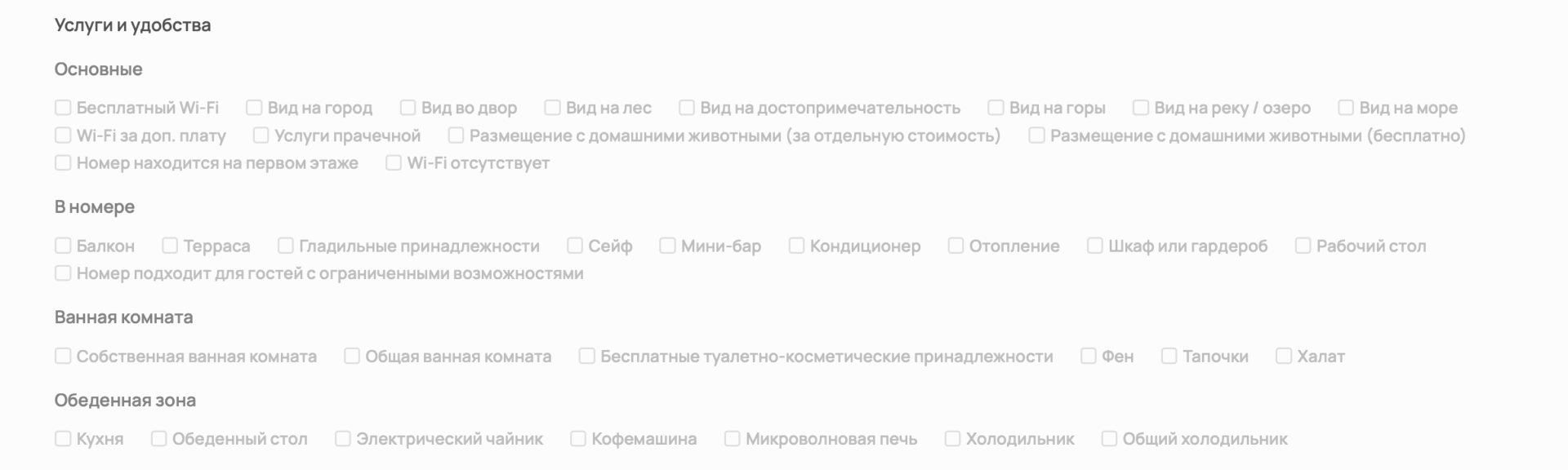Check Номер находится на первом этаже

[63, 163]
